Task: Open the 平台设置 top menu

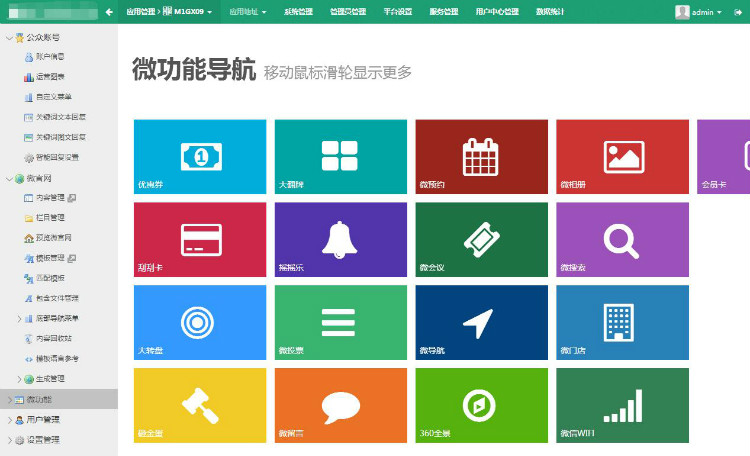Action: click(x=397, y=12)
